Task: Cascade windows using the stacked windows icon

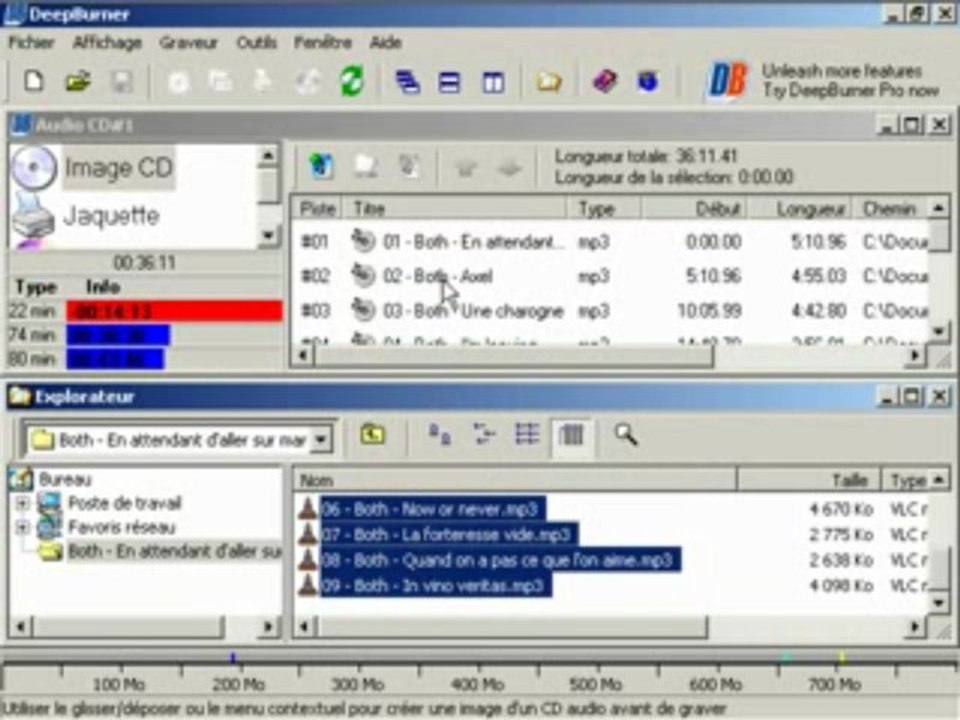Action: click(407, 82)
